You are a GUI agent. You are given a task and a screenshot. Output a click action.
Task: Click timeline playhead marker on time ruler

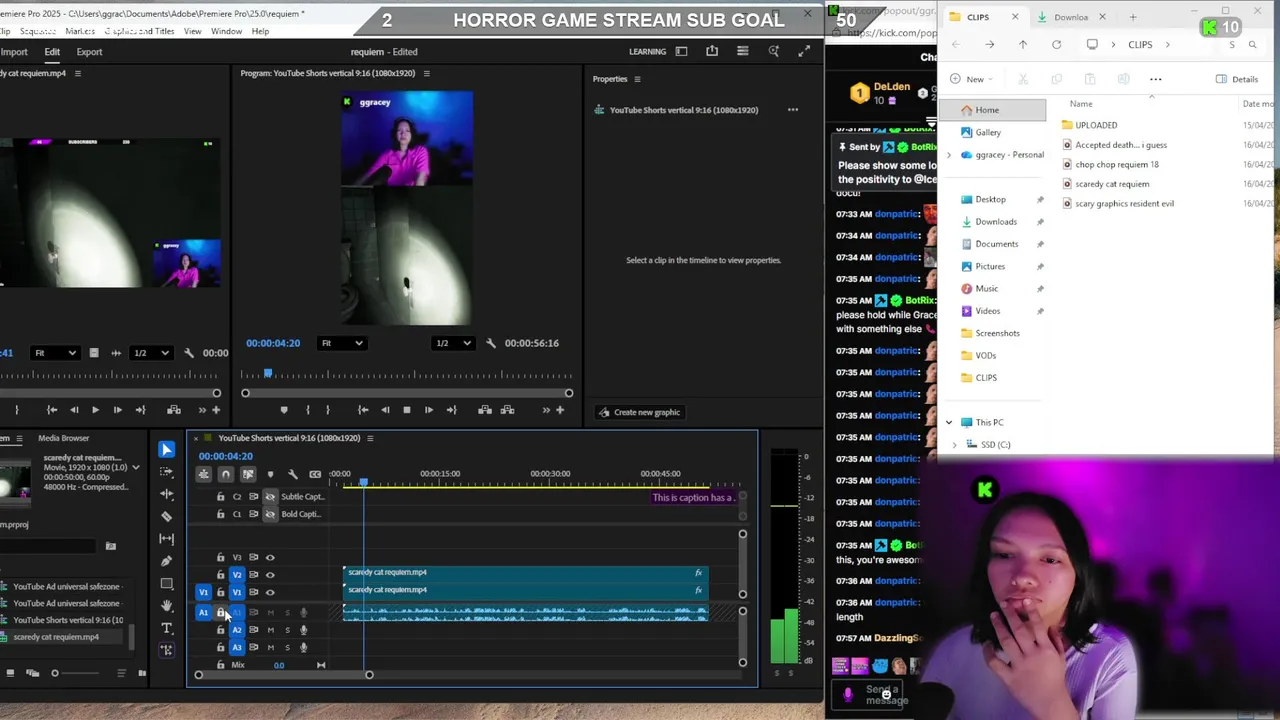click(364, 483)
